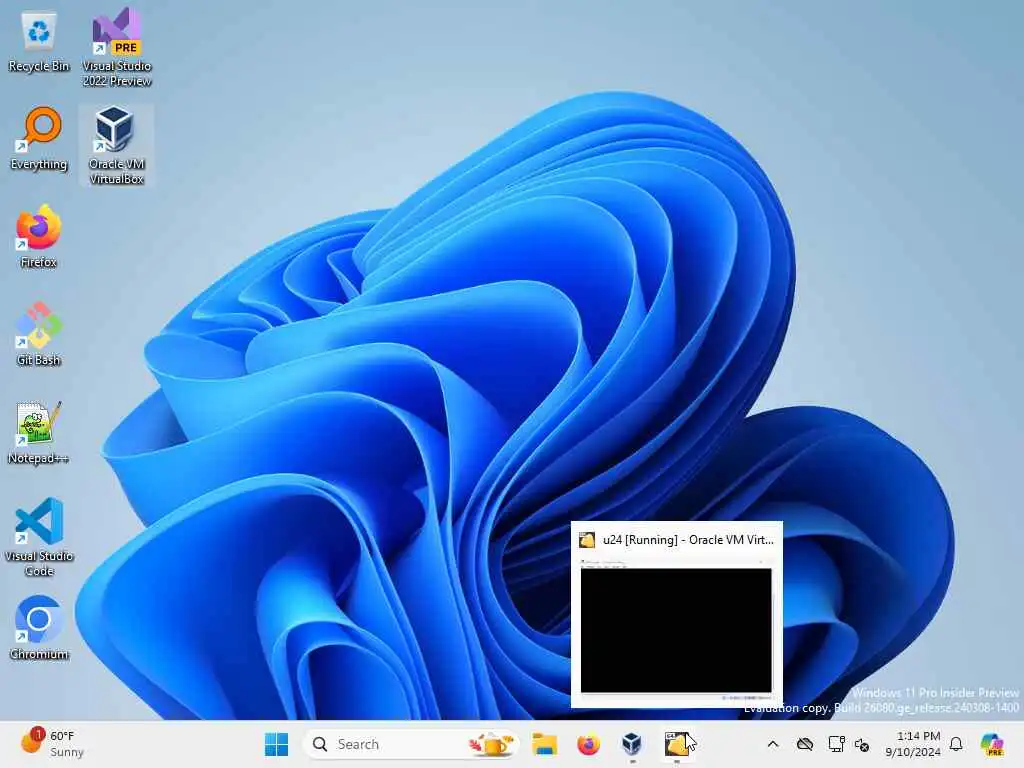This screenshot has width=1024, height=768.
Task: Click the running u24 VM taskbar icon
Action: pos(677,744)
